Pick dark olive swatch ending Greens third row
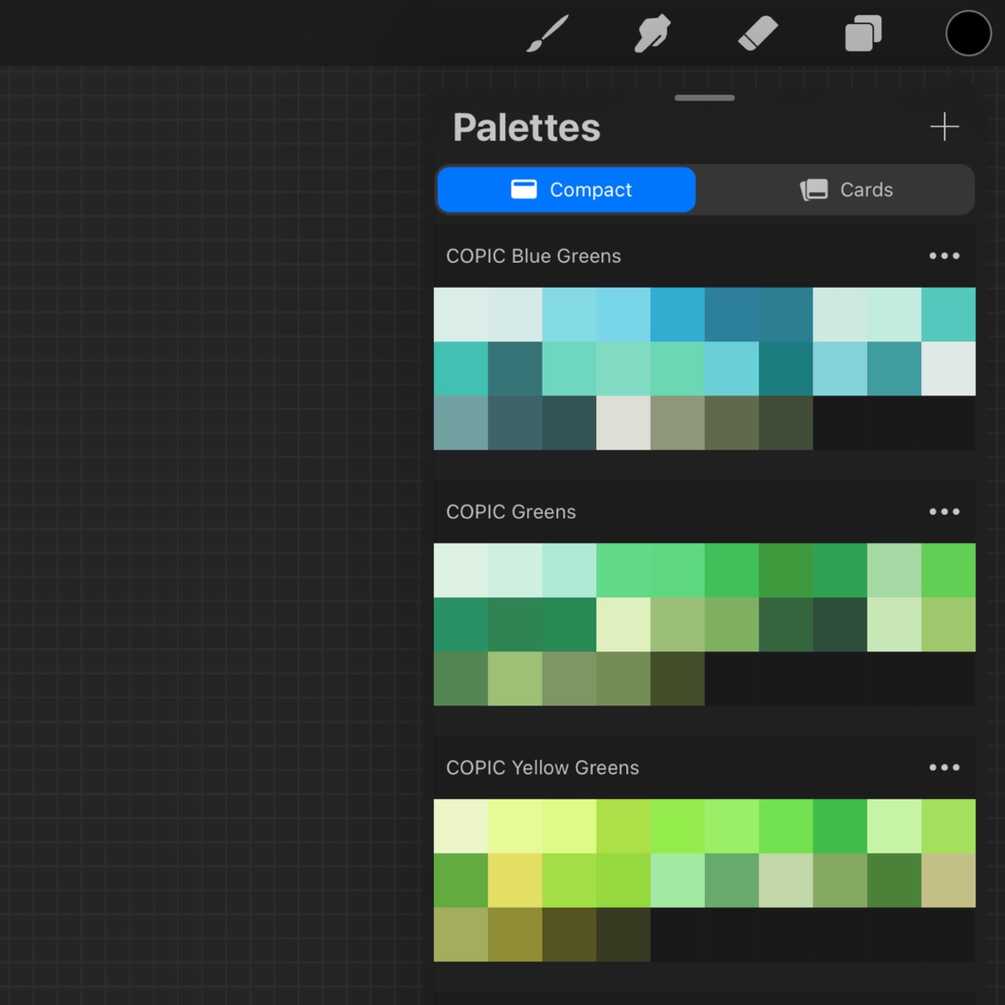1005x1005 pixels. [677, 679]
